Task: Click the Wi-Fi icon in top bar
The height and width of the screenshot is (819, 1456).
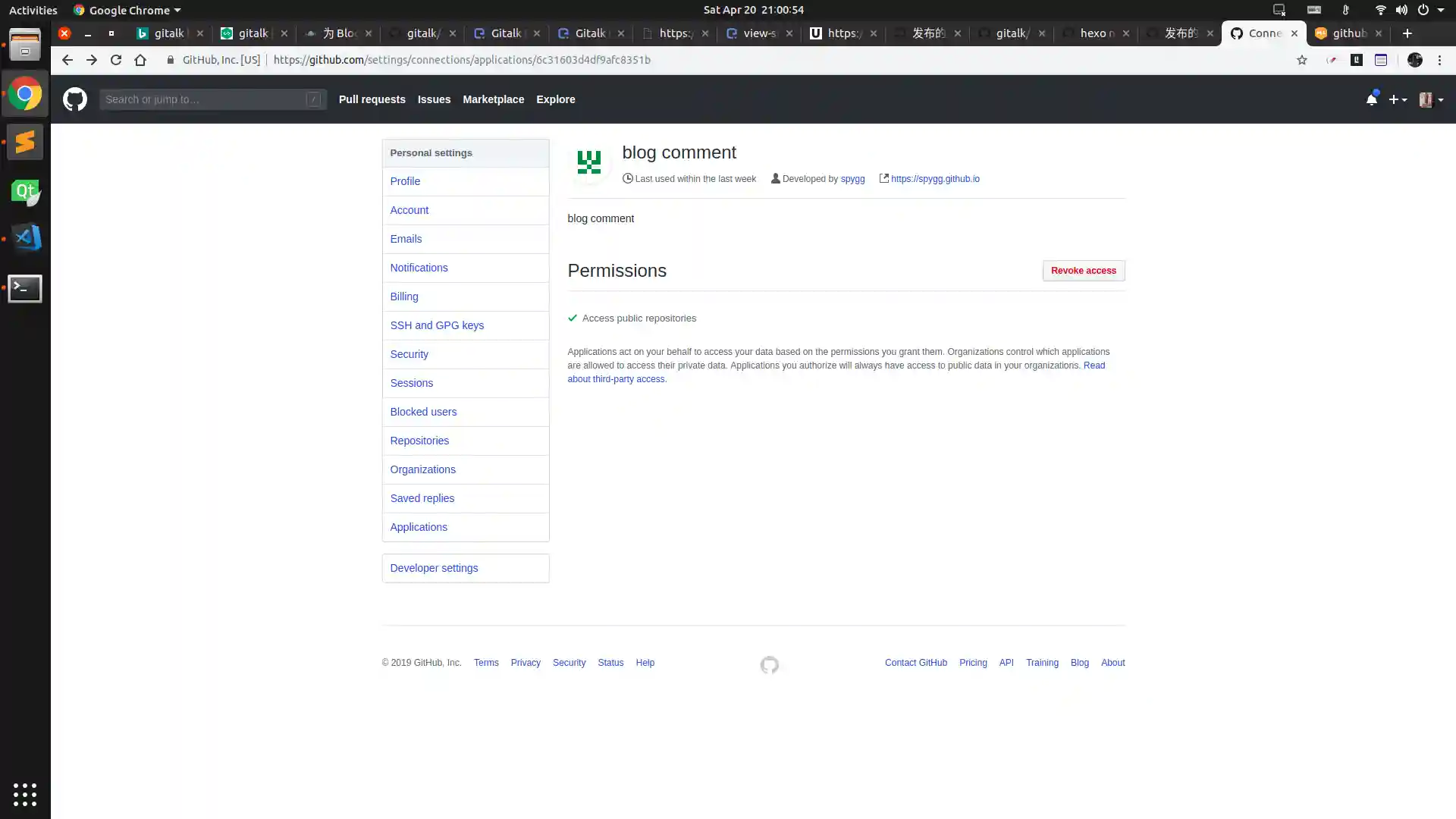Action: tap(1380, 10)
